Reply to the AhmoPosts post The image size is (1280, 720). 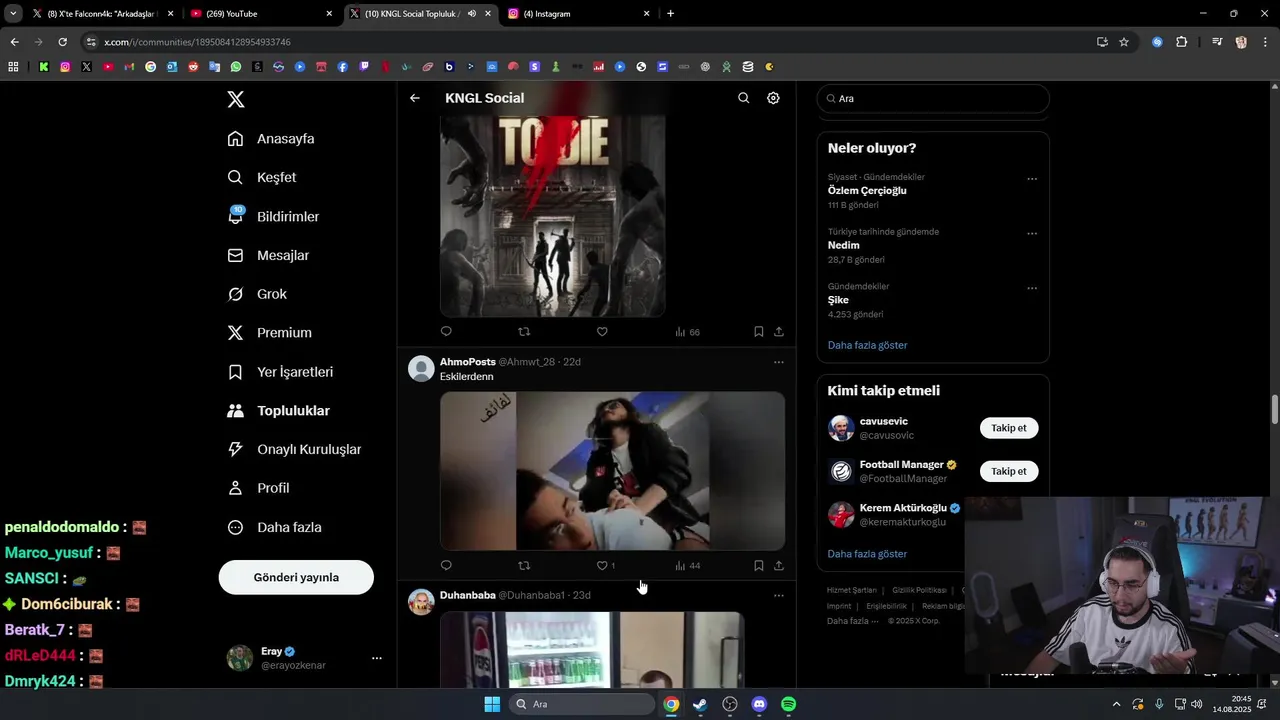[446, 565]
